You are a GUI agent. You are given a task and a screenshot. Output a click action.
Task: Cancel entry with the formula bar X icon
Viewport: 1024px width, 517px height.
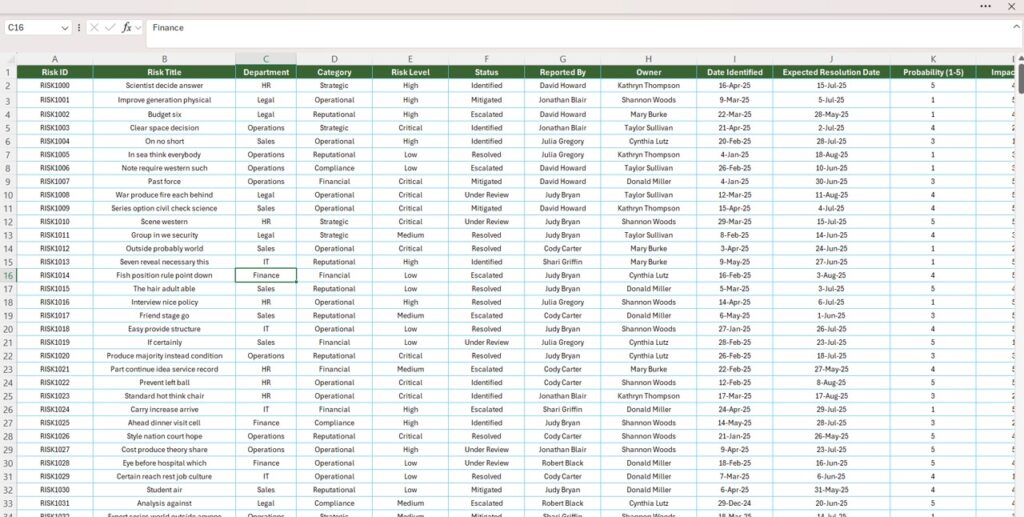point(94,27)
